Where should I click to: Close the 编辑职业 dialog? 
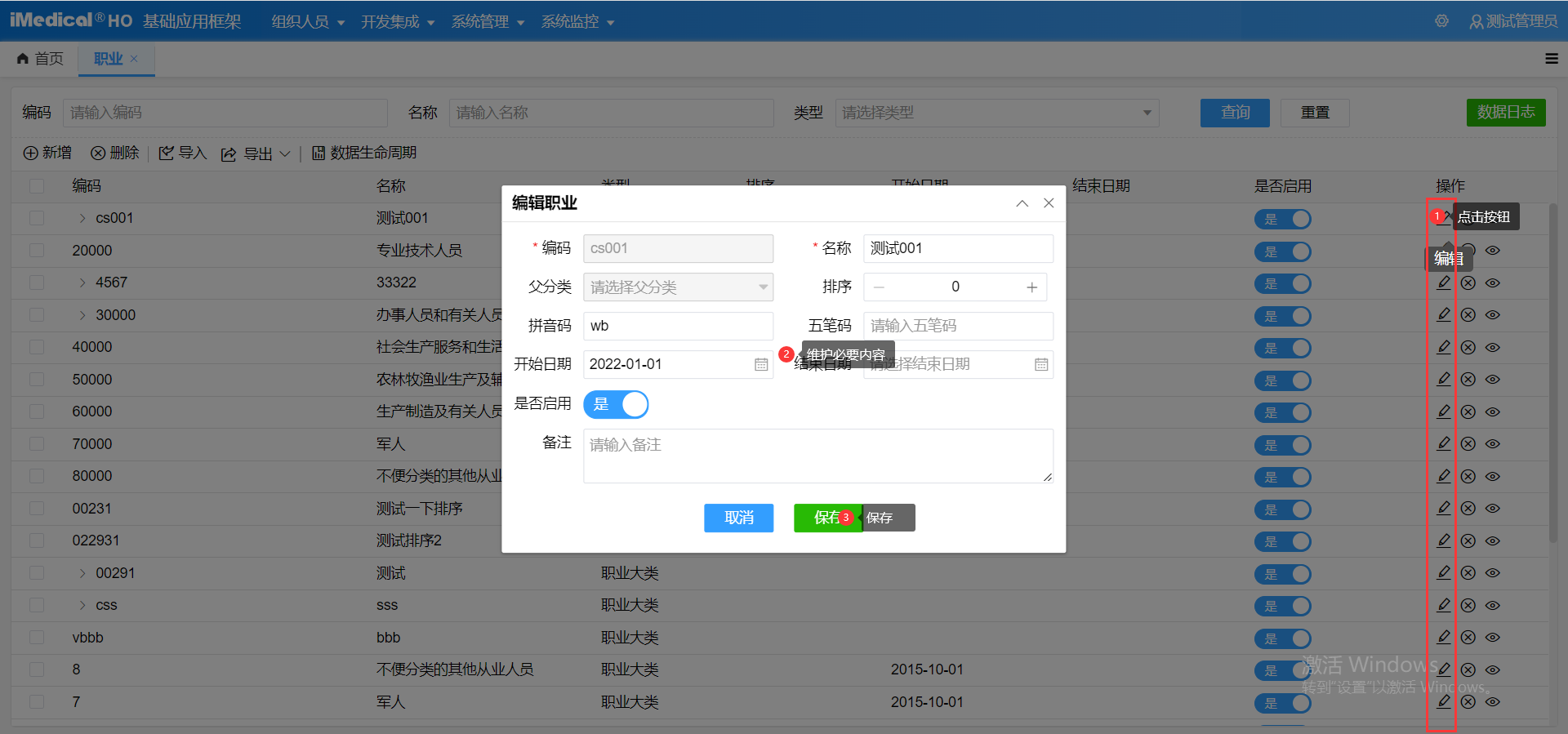click(x=1049, y=203)
